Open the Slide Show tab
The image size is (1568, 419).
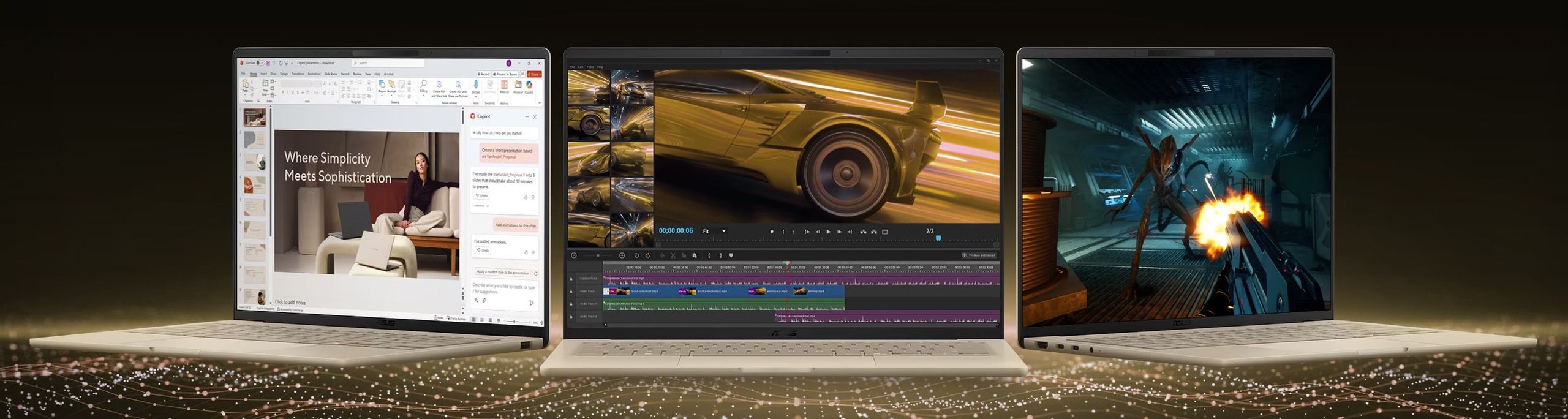tap(331, 74)
